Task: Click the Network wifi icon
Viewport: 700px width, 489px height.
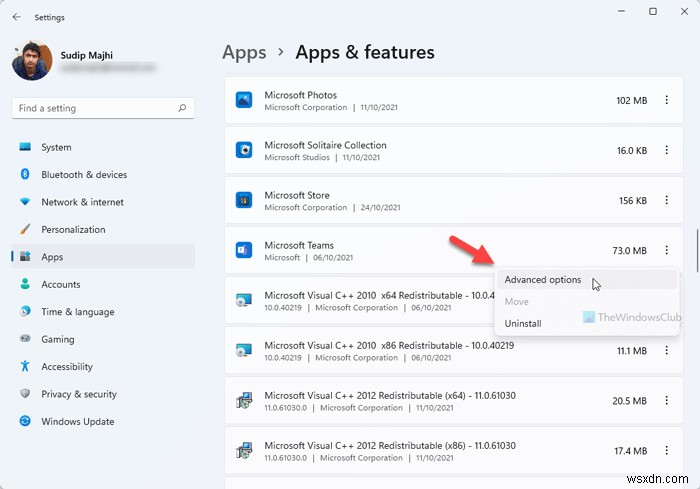Action: point(25,202)
